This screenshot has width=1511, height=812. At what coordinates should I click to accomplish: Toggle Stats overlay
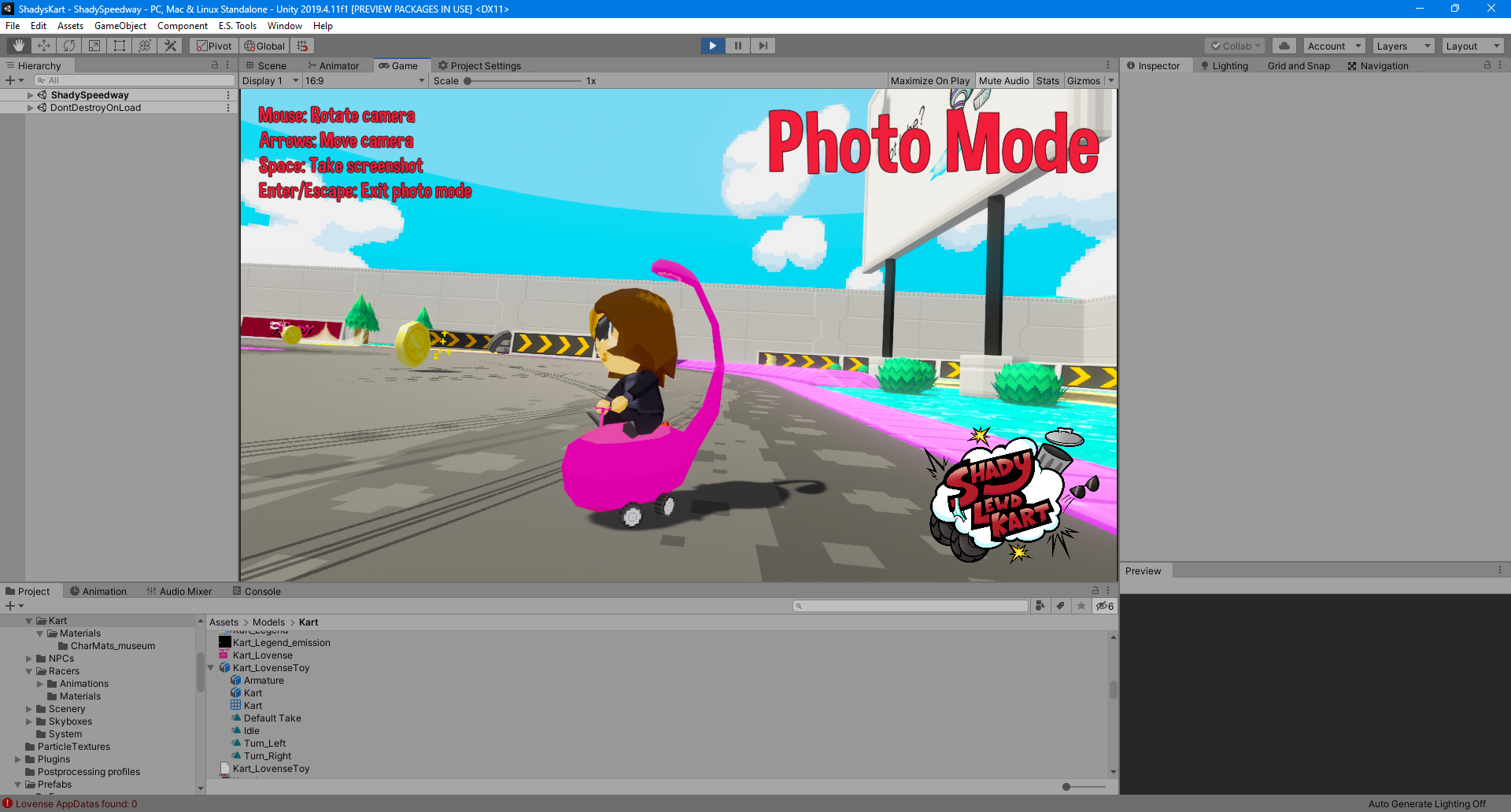tap(1047, 80)
